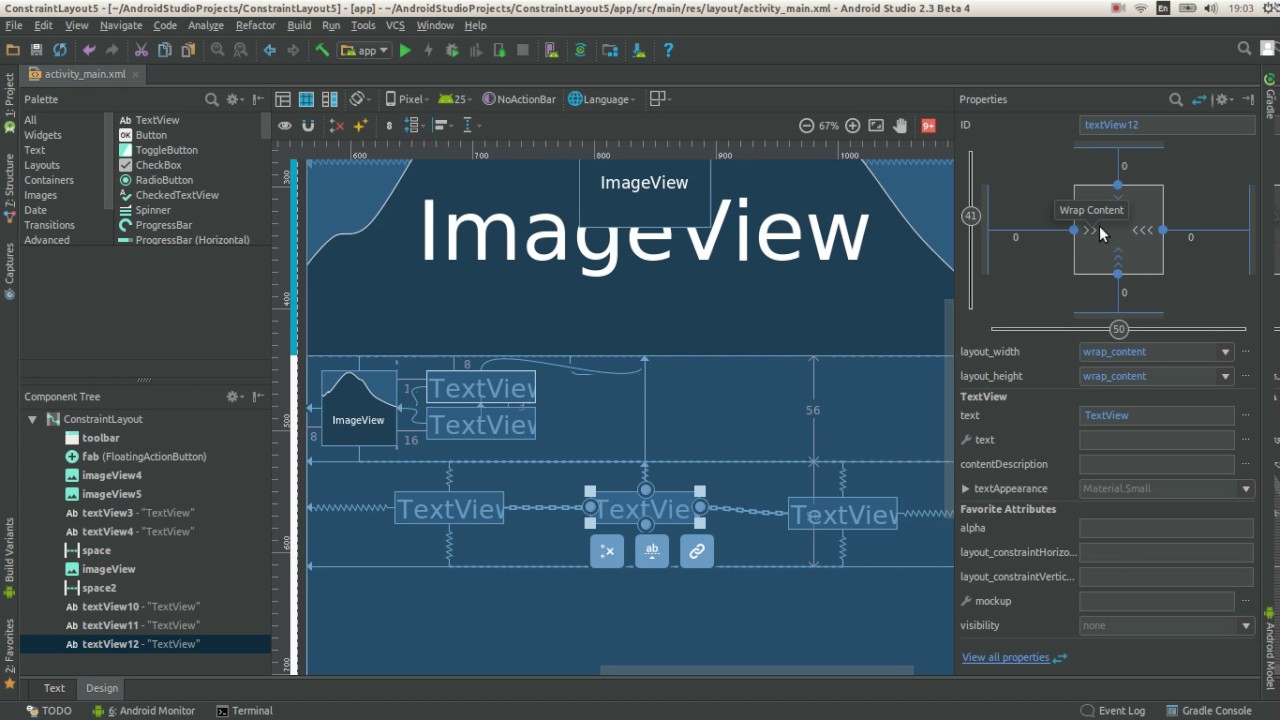Run the app with the green play button
This screenshot has height=720, width=1280.
click(x=405, y=50)
